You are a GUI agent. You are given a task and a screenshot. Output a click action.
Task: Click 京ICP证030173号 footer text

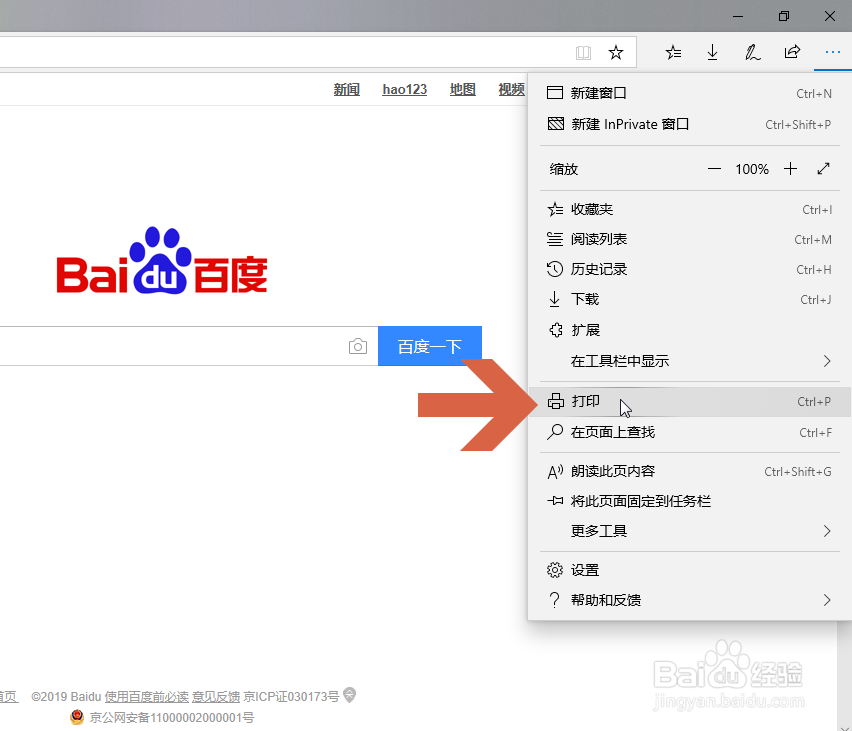pyautogui.click(x=291, y=697)
